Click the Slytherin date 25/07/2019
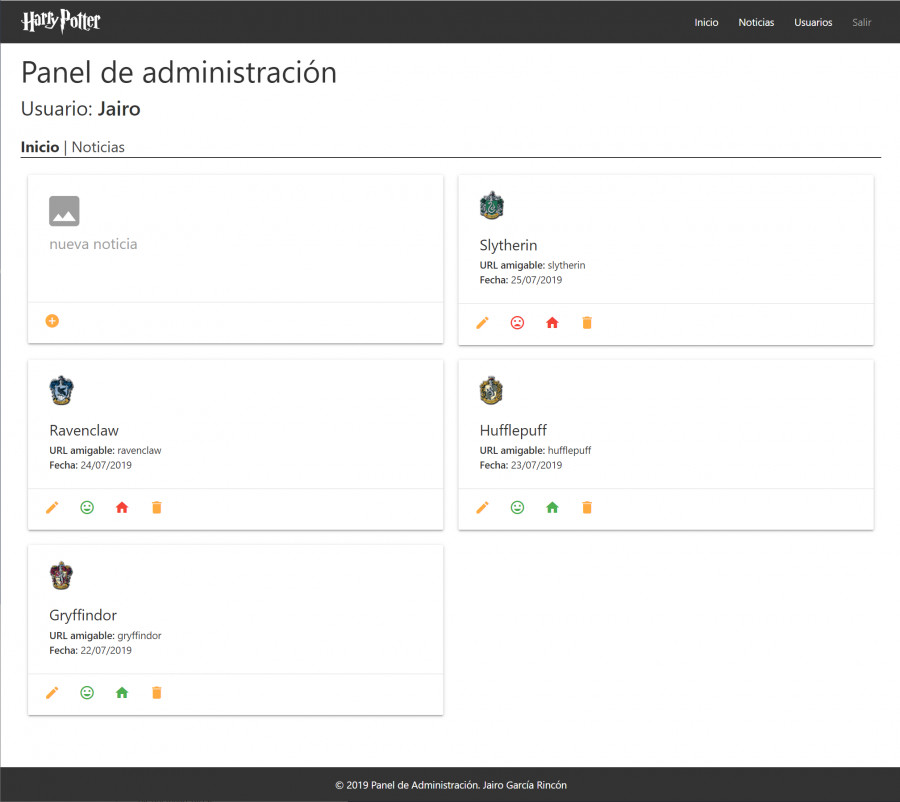This screenshot has width=900, height=802. pos(537,280)
